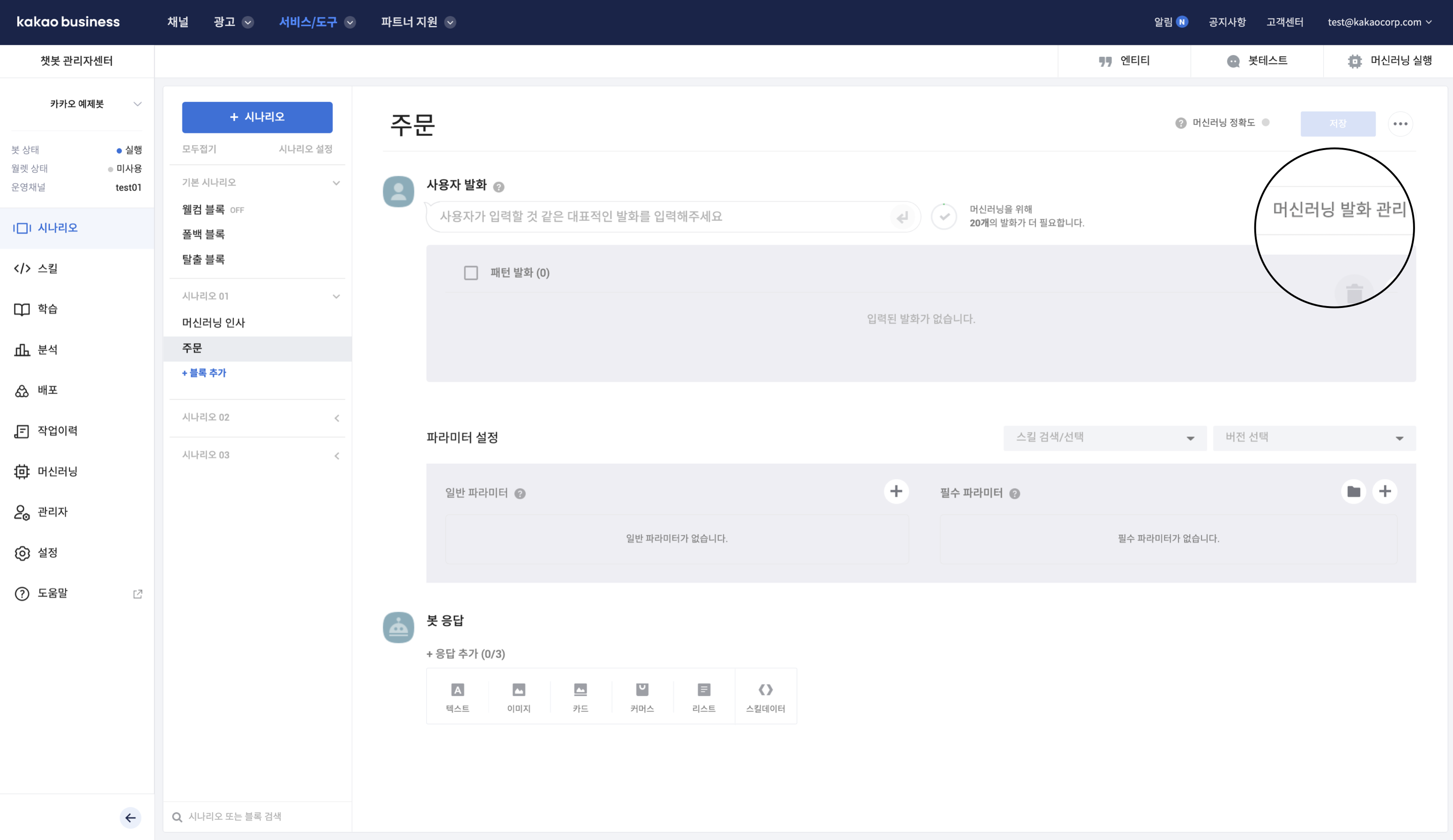Screen dimensions: 1453x840
Task: Open the three-dot more options menu
Action: (1400, 124)
